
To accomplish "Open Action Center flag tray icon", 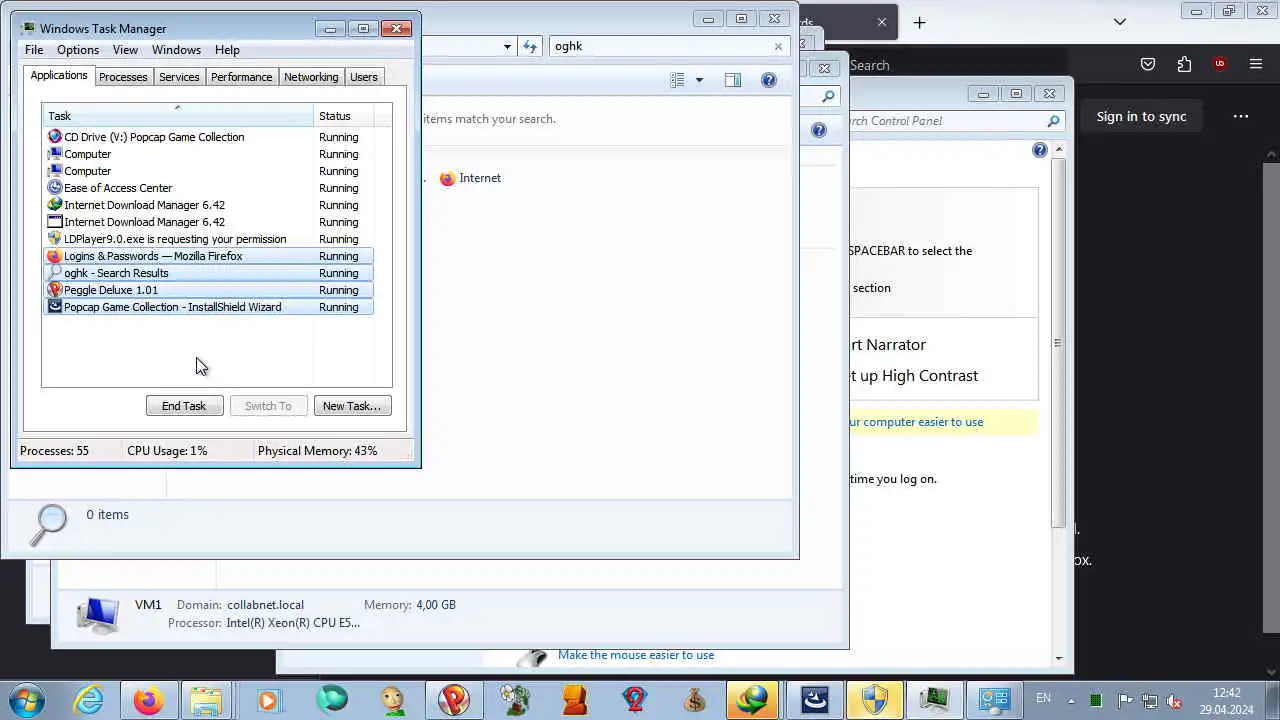I will click(1124, 701).
